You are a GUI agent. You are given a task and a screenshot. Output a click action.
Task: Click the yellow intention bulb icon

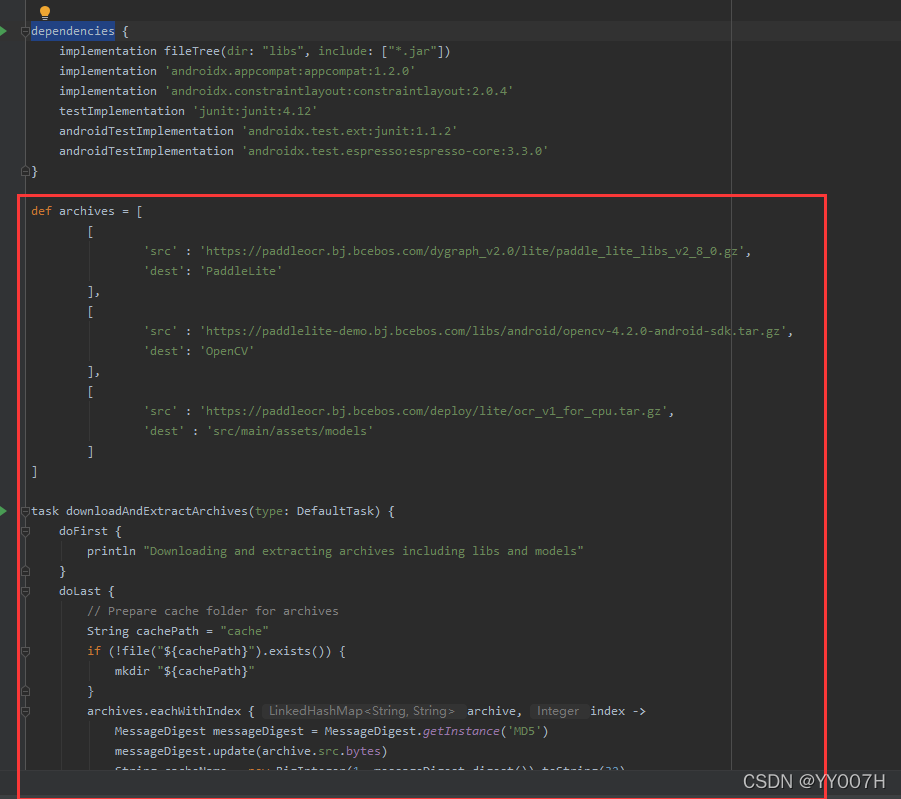click(x=43, y=13)
